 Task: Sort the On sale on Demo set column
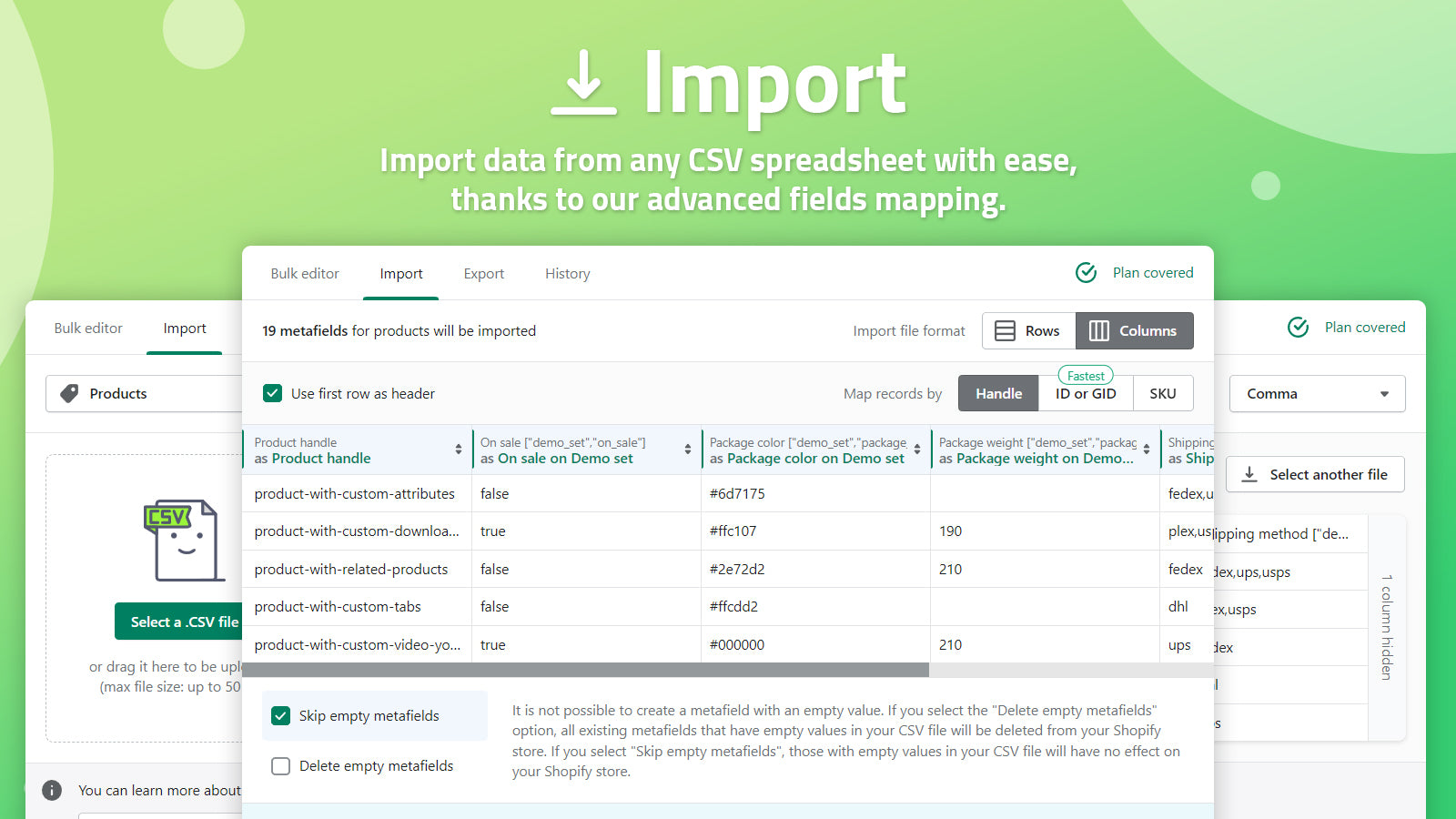click(688, 450)
